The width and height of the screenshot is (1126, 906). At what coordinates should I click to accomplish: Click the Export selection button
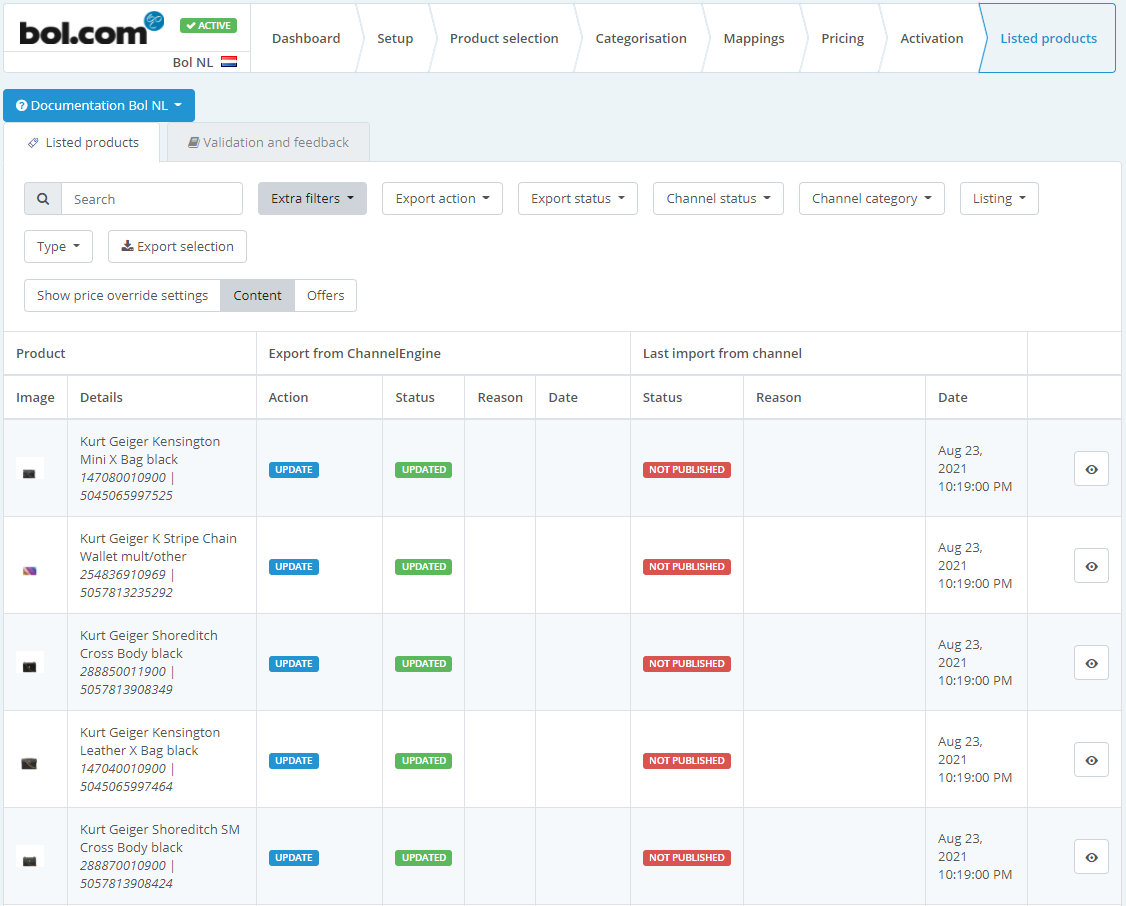point(177,247)
